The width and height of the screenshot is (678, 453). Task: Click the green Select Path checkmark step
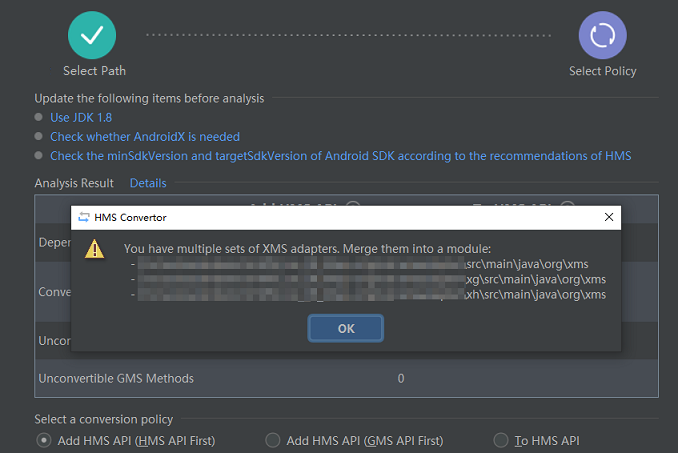coord(92,35)
